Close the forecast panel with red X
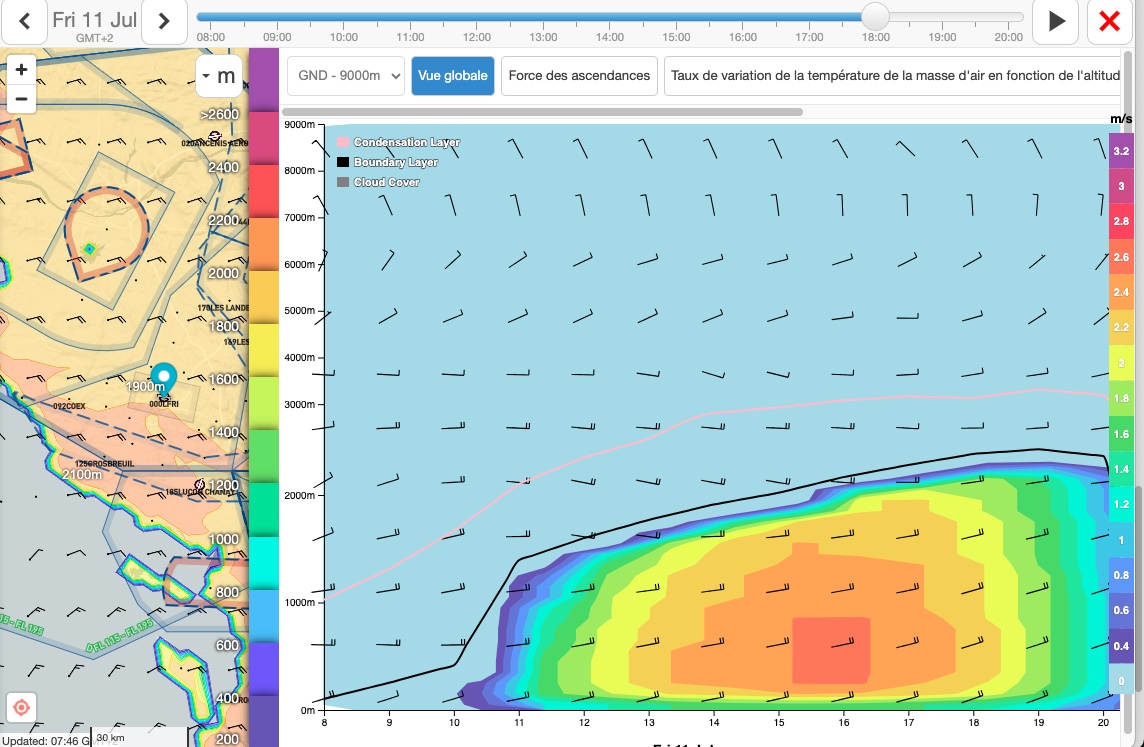Screen dimensions: 1144x747 [x=1109, y=21]
